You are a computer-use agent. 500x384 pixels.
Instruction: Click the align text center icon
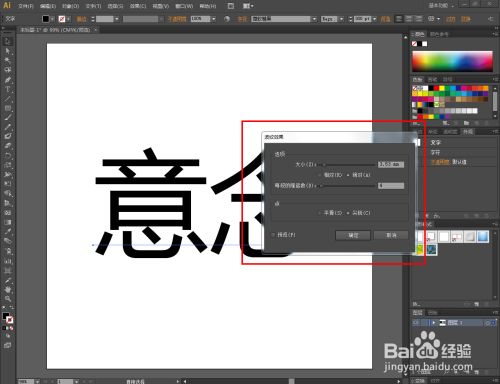click(409, 19)
